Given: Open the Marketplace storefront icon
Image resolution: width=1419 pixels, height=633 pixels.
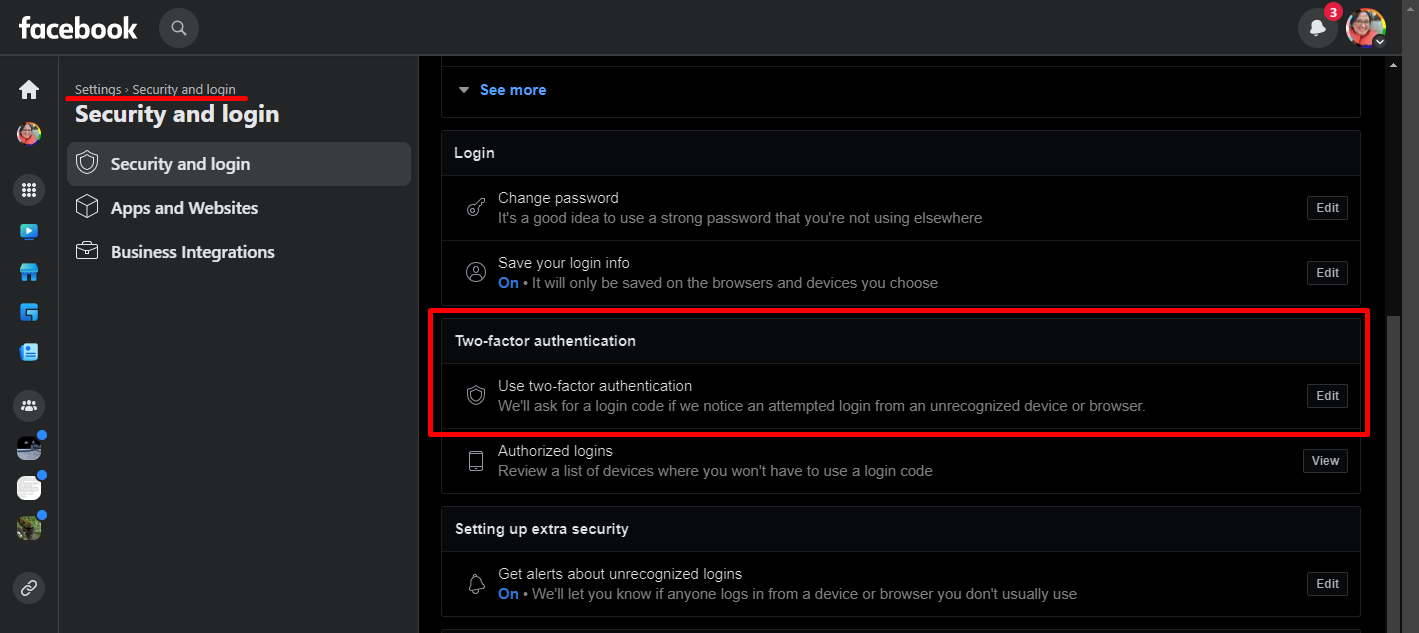Looking at the screenshot, I should 29,272.
